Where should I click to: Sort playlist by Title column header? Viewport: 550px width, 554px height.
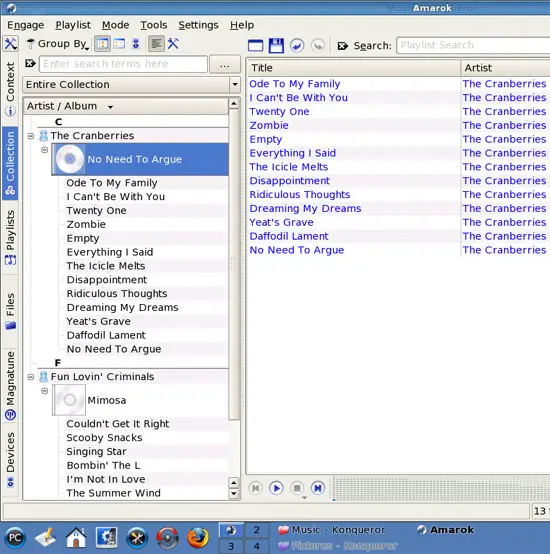click(x=354, y=68)
